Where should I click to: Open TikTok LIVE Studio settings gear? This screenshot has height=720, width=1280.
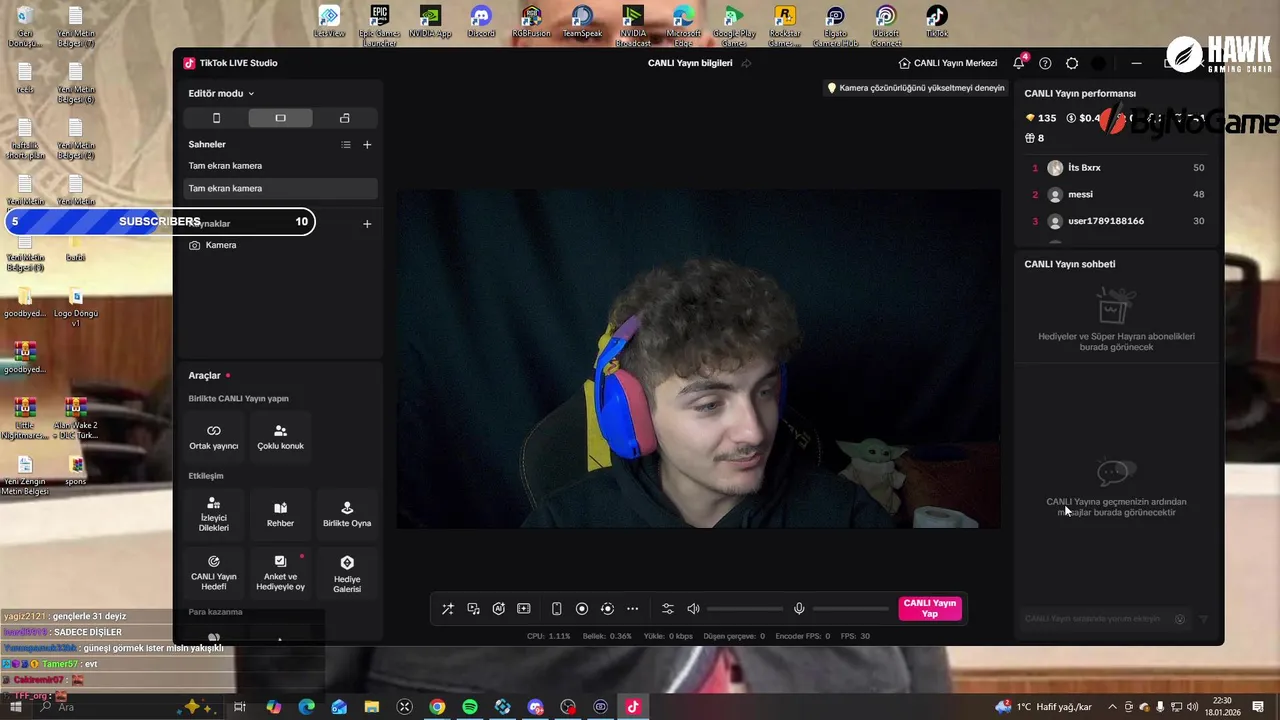tap(1072, 63)
